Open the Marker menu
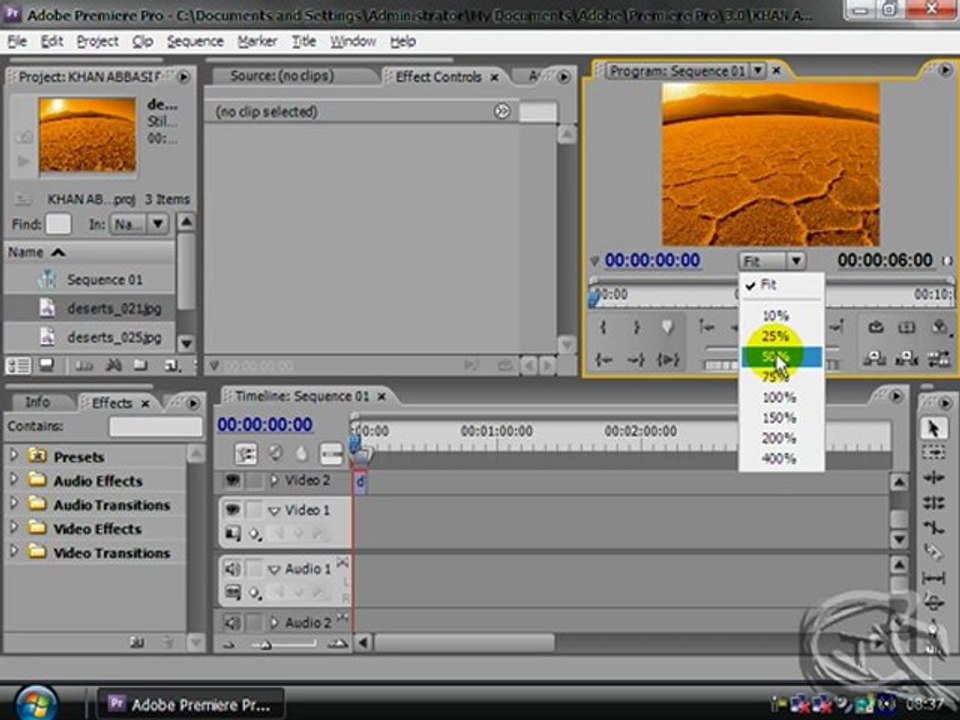The height and width of the screenshot is (720, 960). tap(257, 42)
